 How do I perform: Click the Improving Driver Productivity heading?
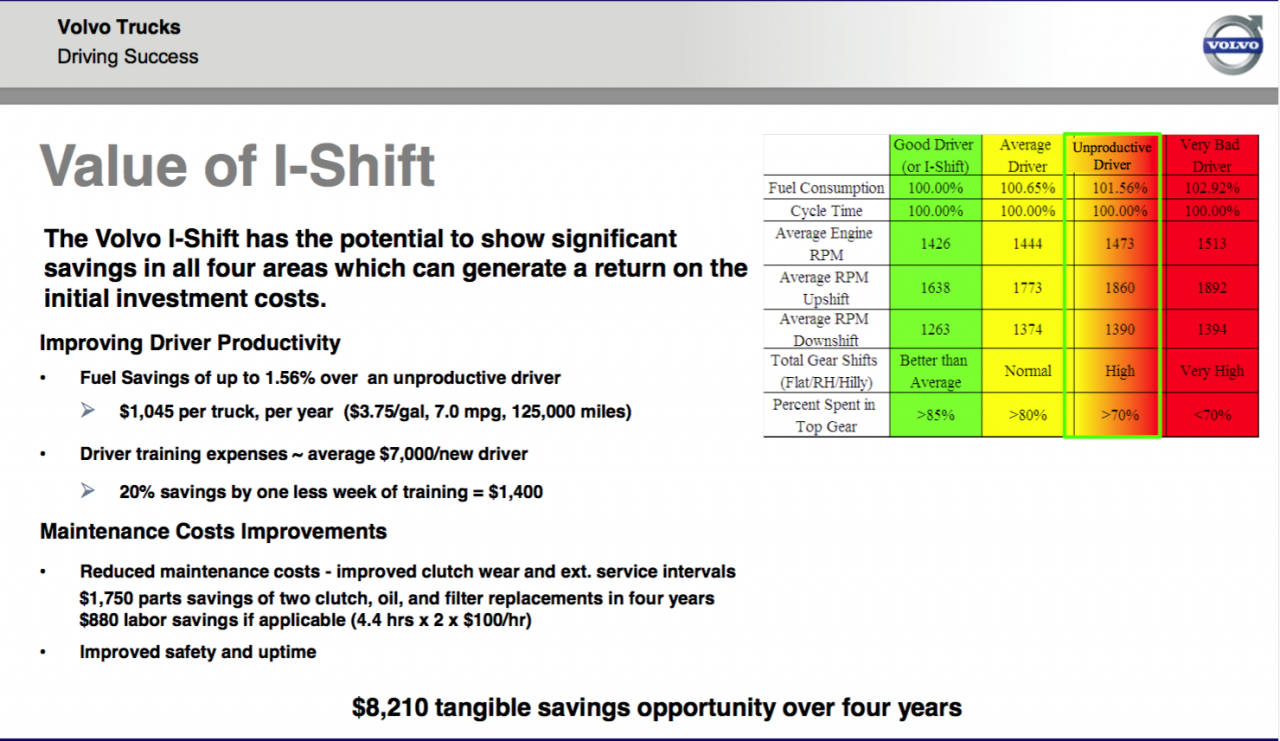(x=190, y=343)
